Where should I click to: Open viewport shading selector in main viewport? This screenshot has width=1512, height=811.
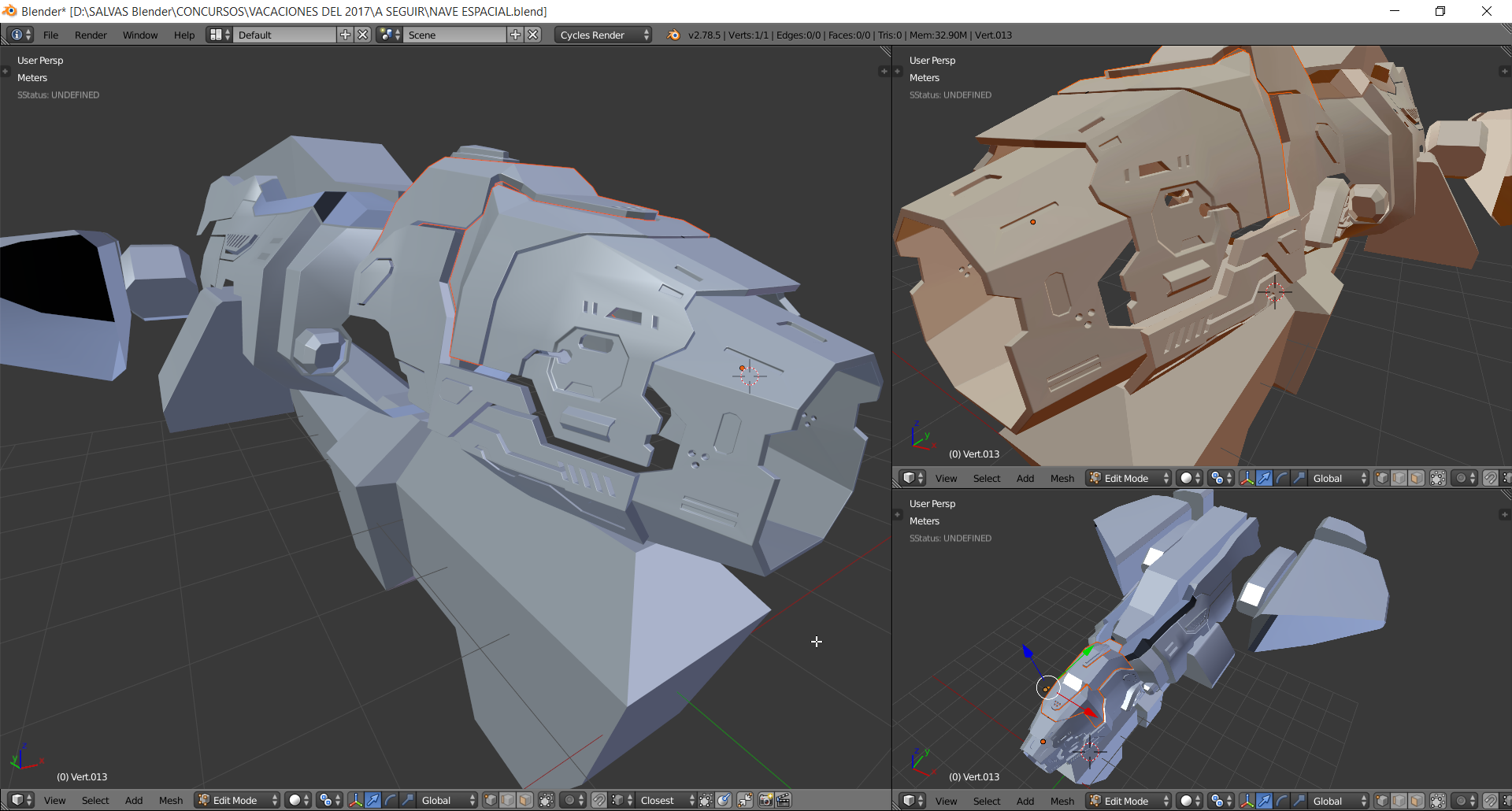[x=298, y=800]
